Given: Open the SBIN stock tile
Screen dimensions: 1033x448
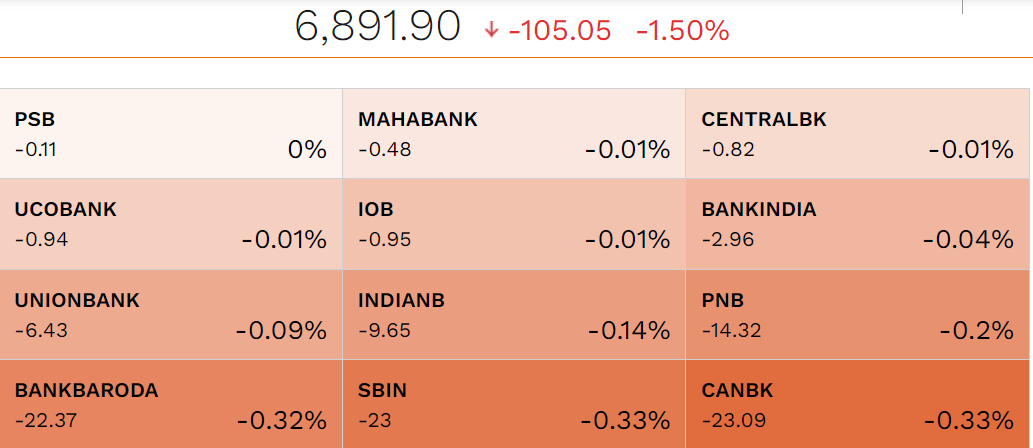Looking at the screenshot, I should [513, 403].
